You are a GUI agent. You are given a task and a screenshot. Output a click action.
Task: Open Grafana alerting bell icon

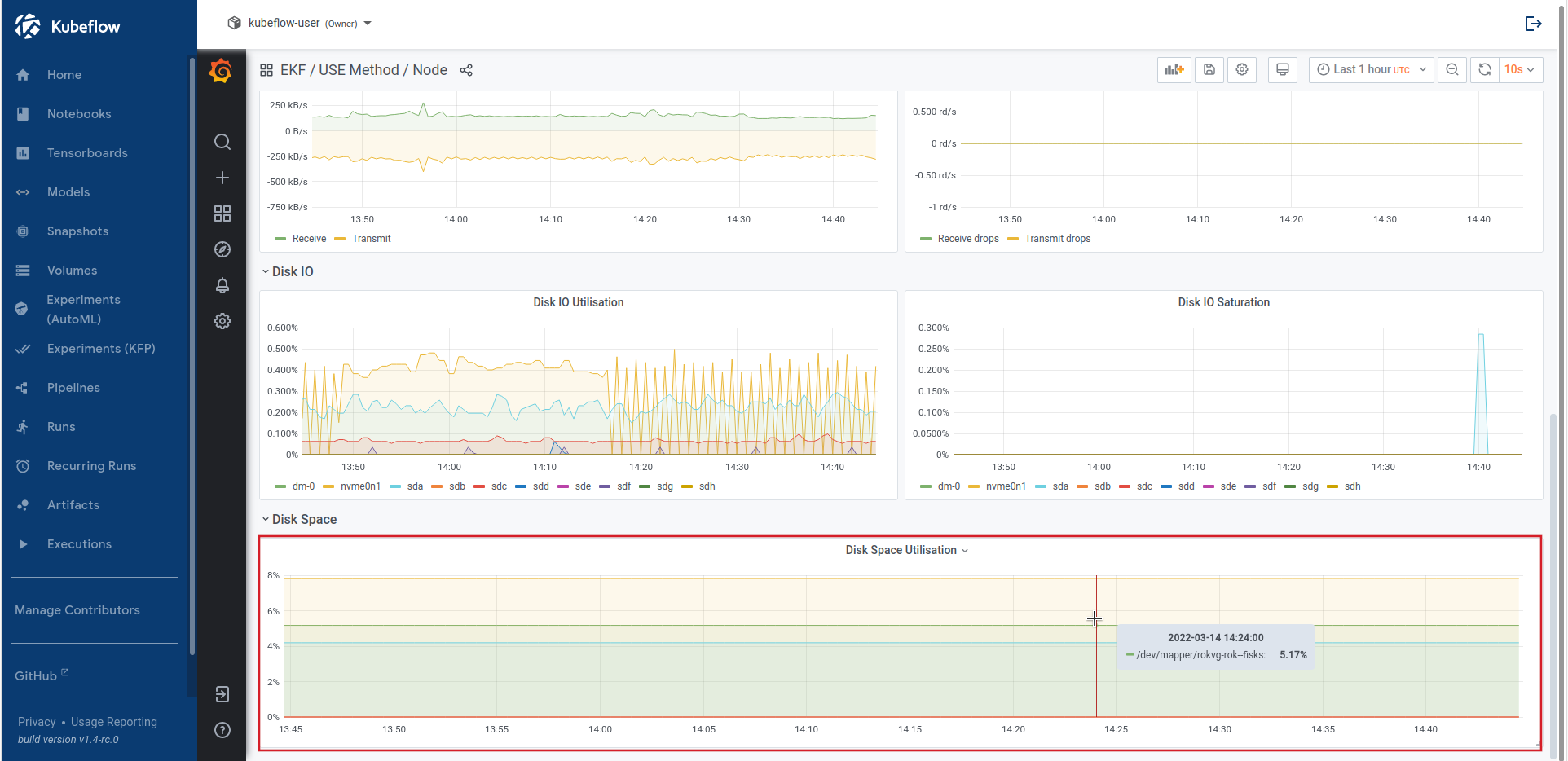click(222, 285)
